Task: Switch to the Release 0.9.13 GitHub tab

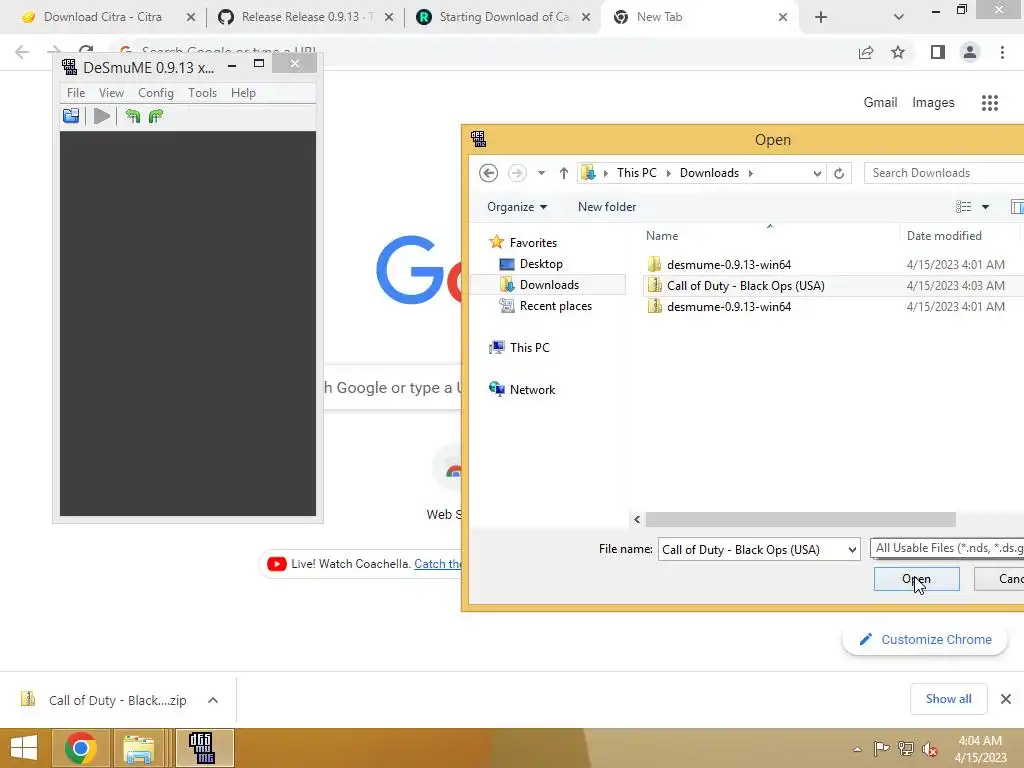Action: (300, 17)
